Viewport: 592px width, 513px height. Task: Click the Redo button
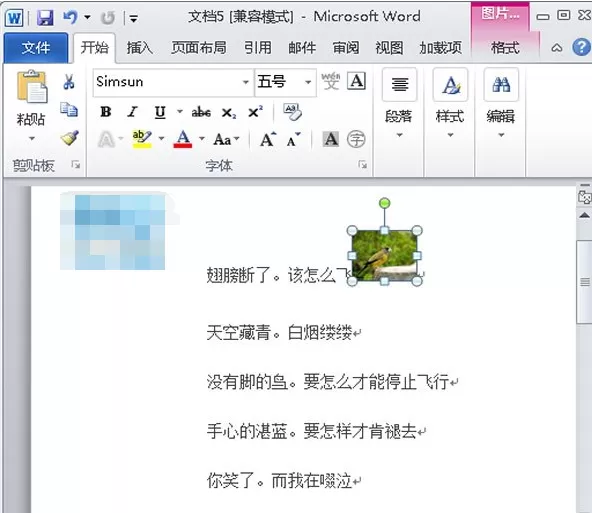[x=108, y=17]
